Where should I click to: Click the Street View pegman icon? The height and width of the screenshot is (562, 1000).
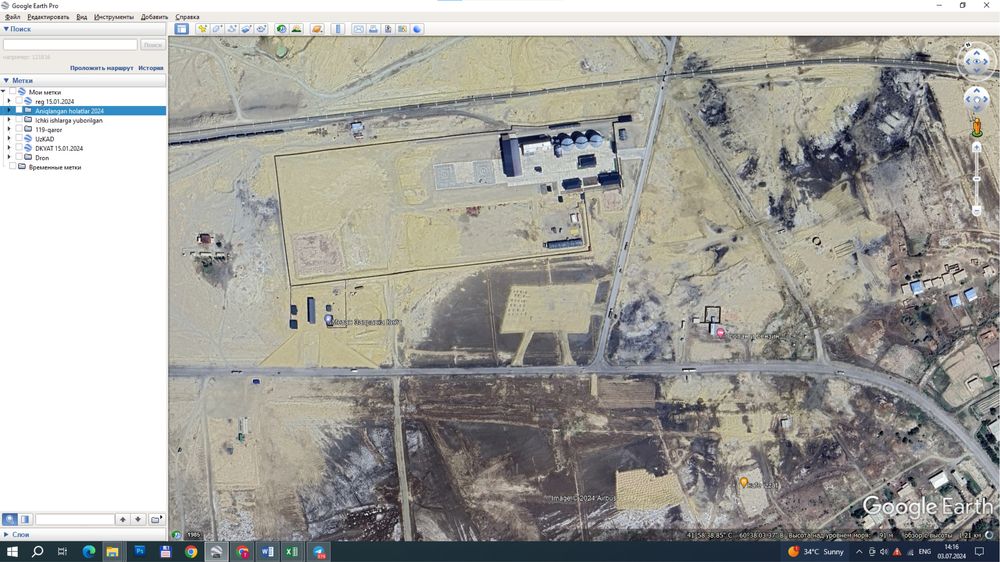click(x=976, y=126)
